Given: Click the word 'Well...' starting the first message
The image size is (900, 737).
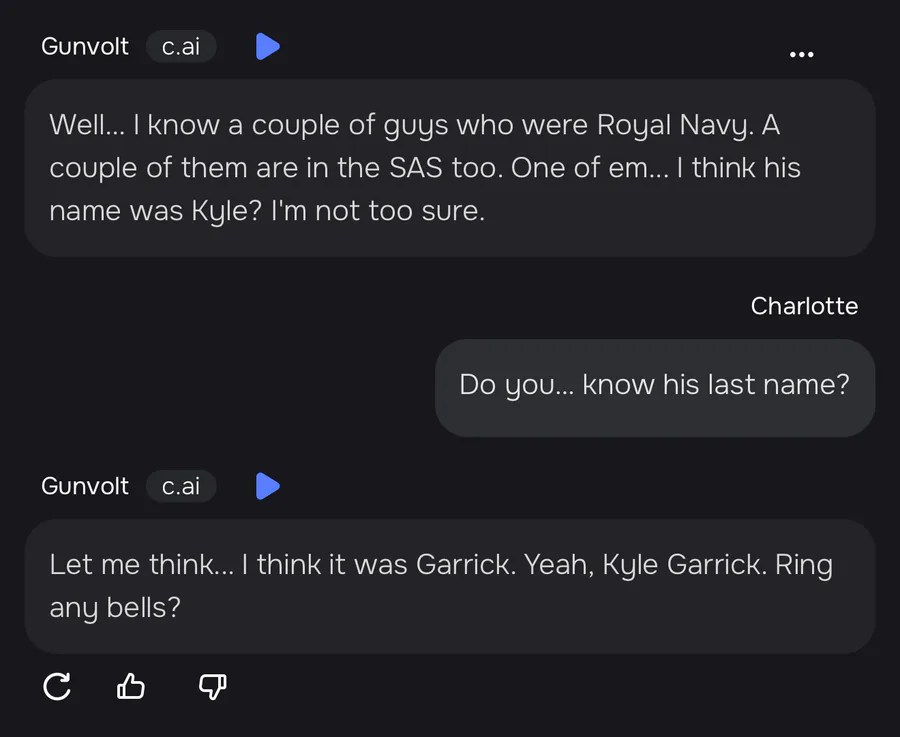Looking at the screenshot, I should tap(87, 125).
